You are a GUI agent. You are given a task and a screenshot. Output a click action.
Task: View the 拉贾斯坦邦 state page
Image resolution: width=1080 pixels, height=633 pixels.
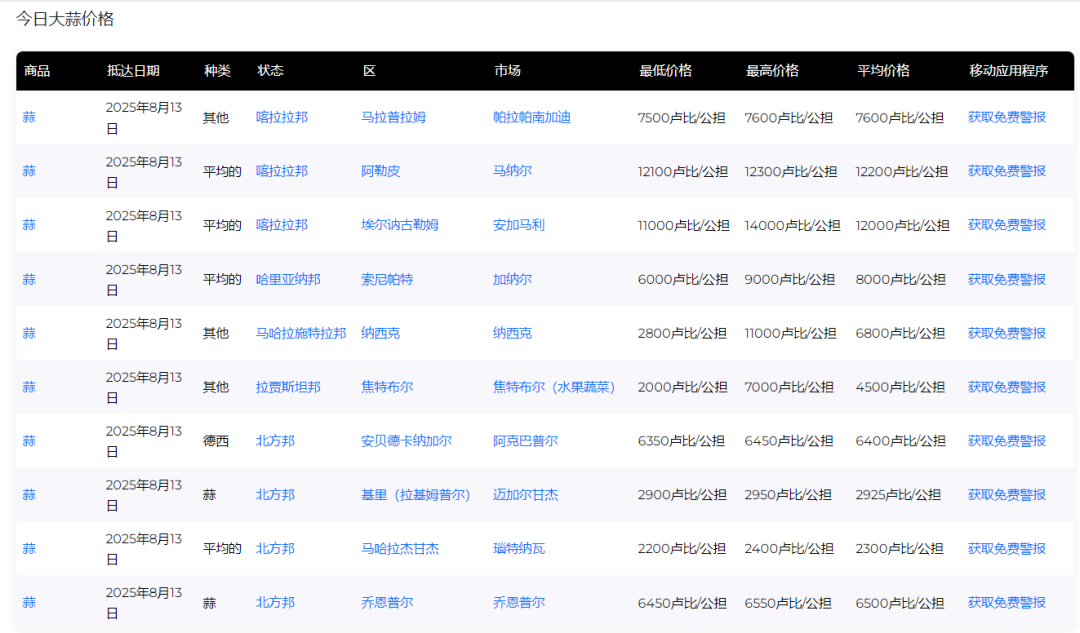pos(289,387)
